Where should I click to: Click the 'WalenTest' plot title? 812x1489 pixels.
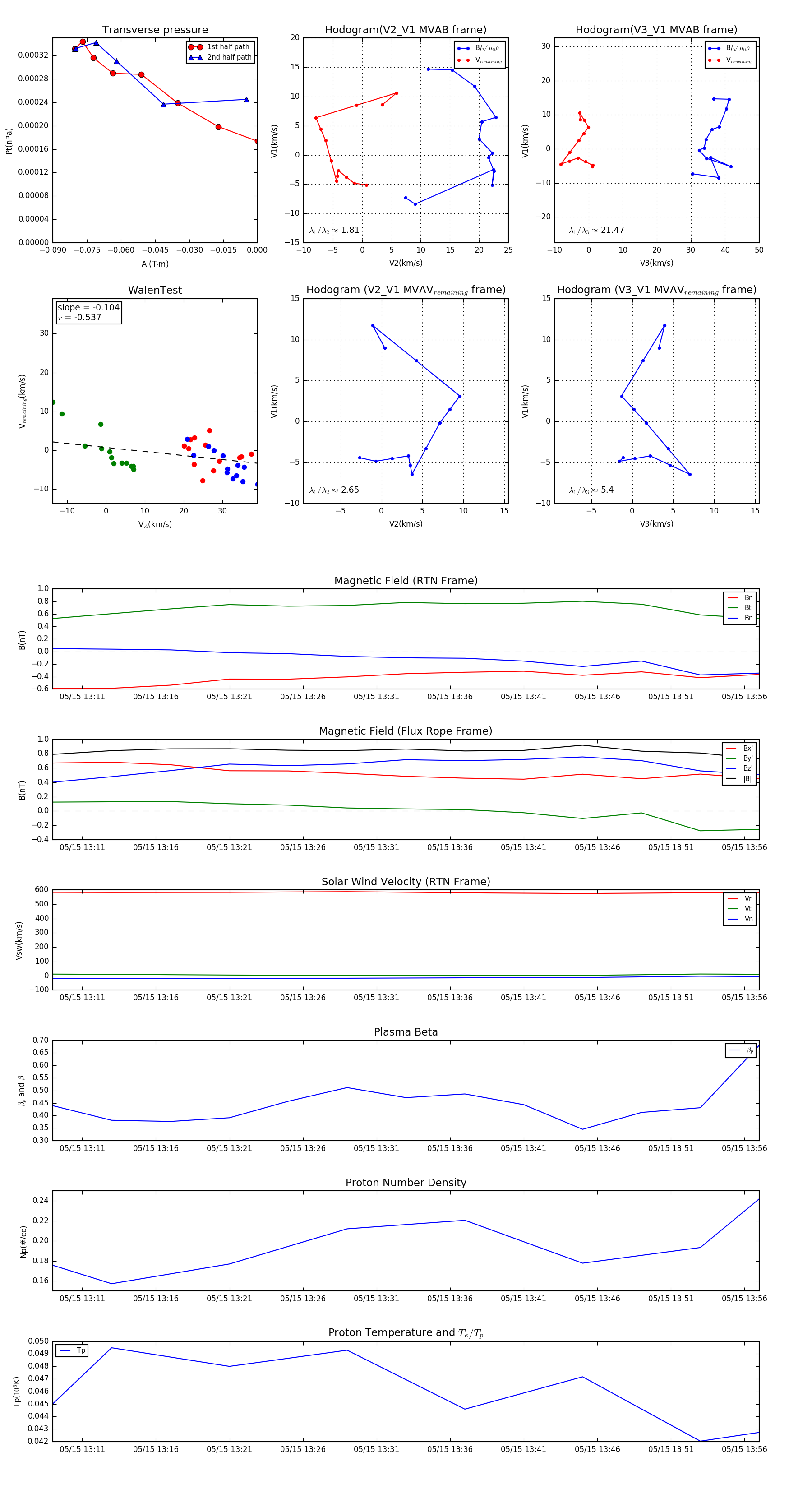click(x=155, y=290)
